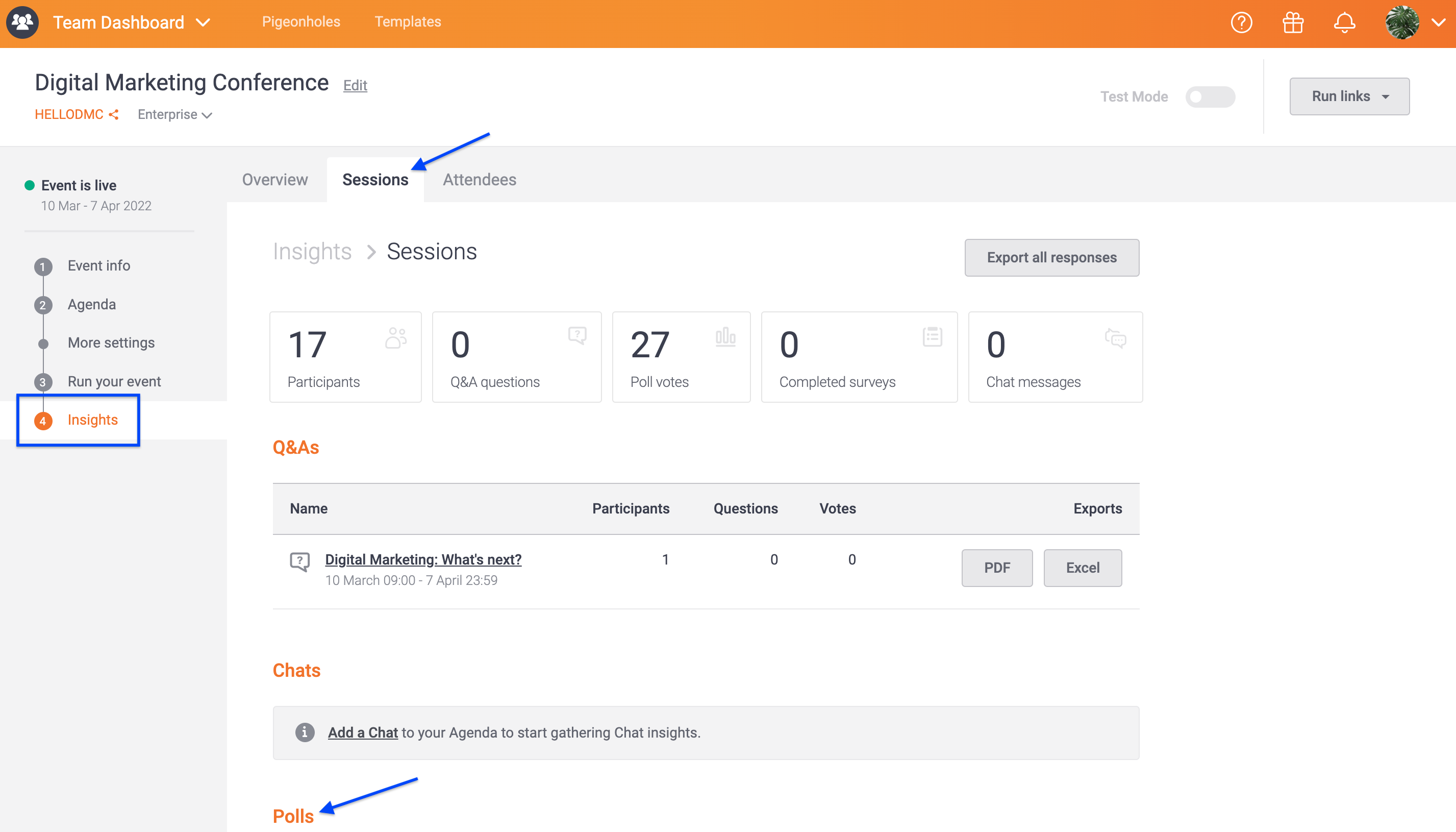Switch to the Sessions tab

(375, 179)
